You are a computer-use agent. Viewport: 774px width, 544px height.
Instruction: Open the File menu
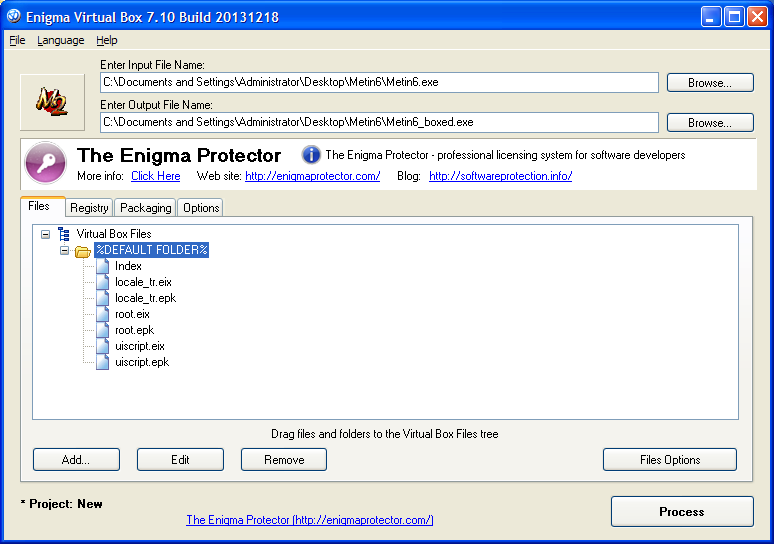(x=17, y=40)
